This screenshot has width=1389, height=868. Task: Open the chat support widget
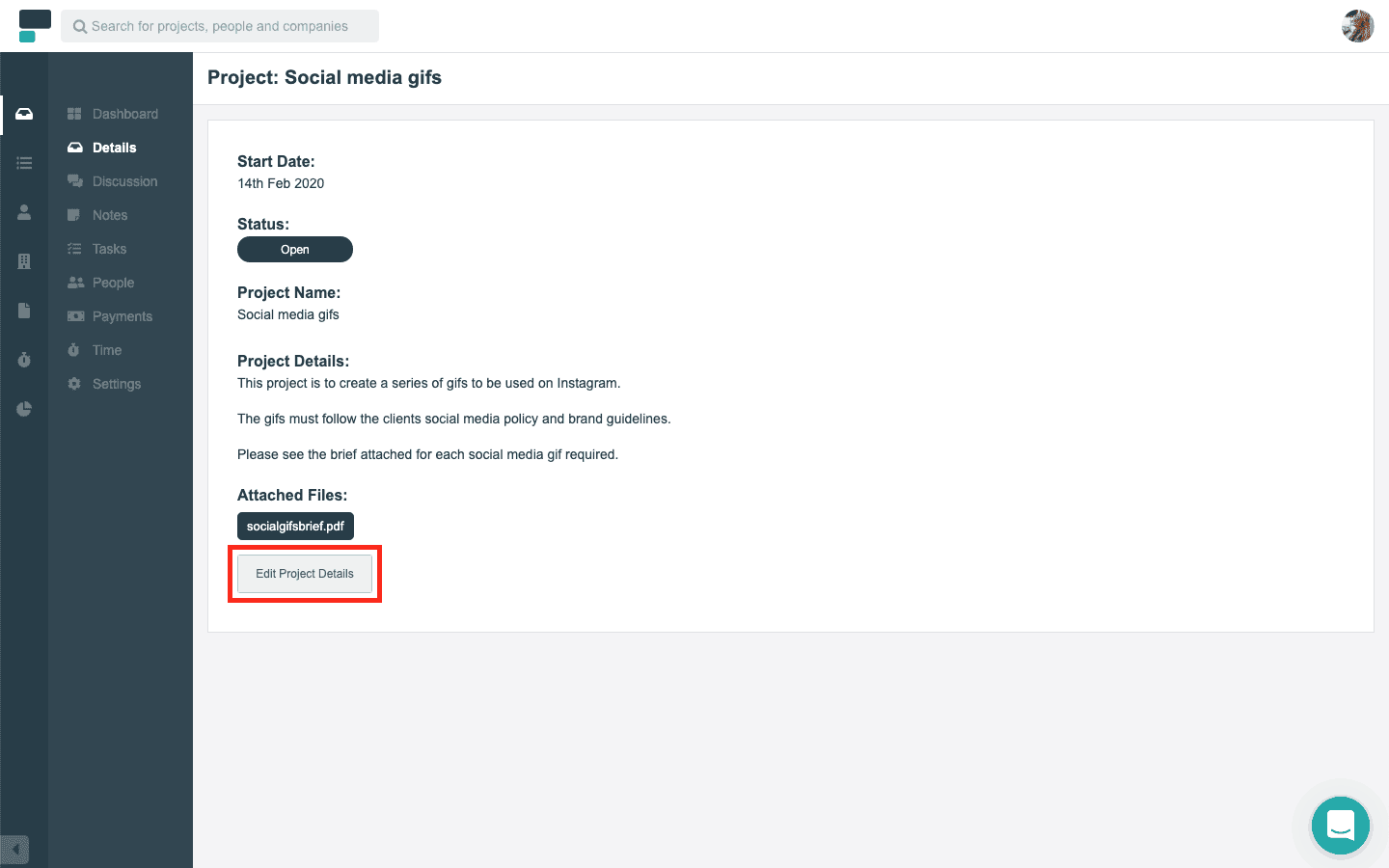click(x=1341, y=826)
